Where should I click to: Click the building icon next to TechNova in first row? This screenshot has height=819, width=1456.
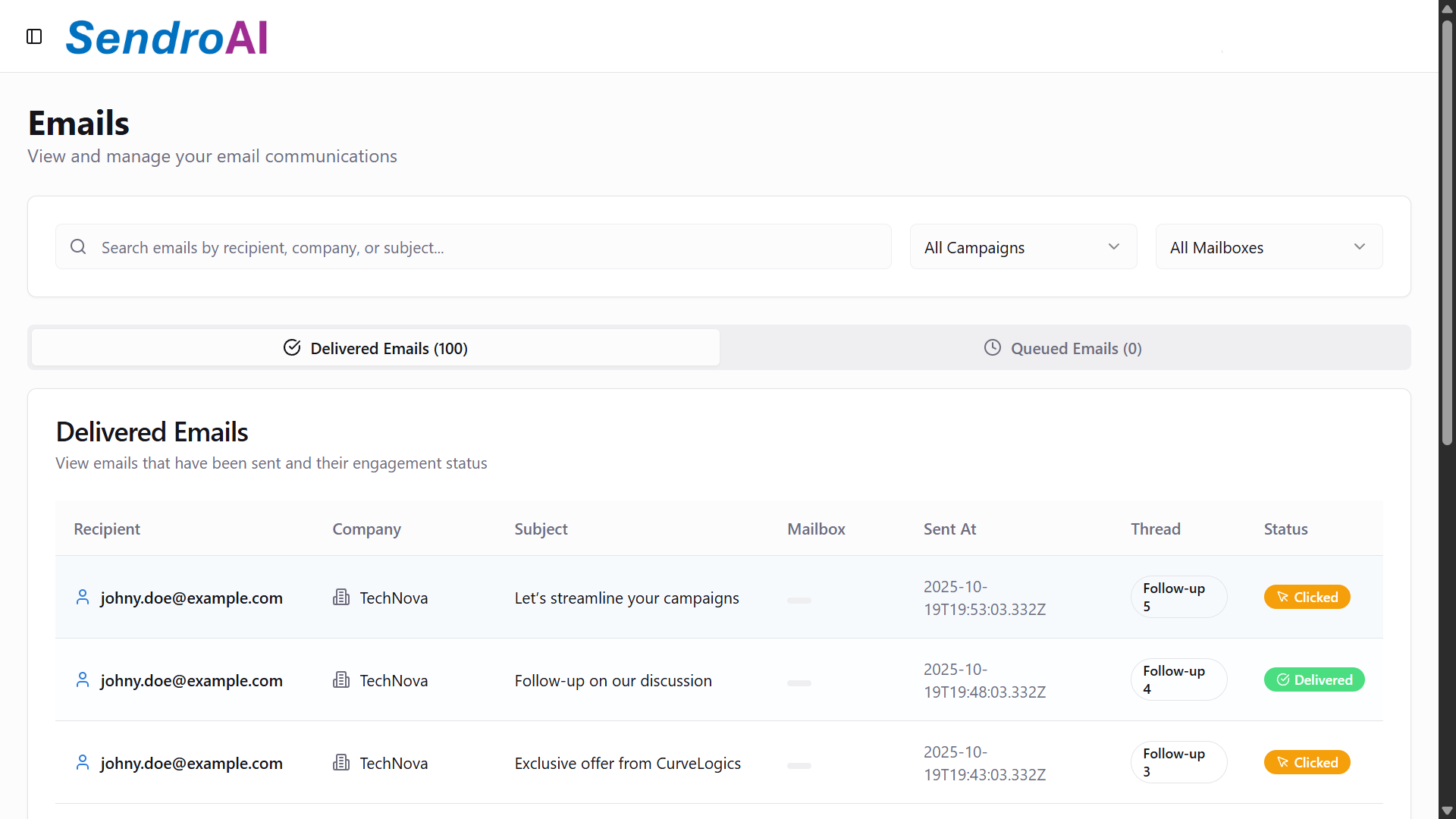tap(341, 597)
